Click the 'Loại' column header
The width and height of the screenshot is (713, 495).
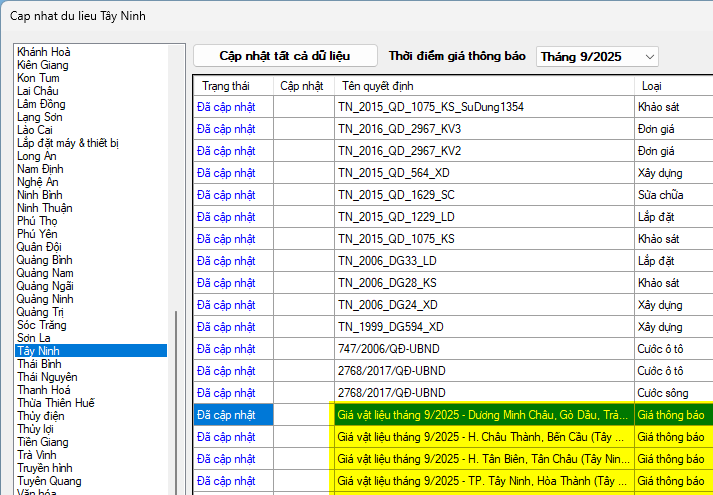click(651, 86)
